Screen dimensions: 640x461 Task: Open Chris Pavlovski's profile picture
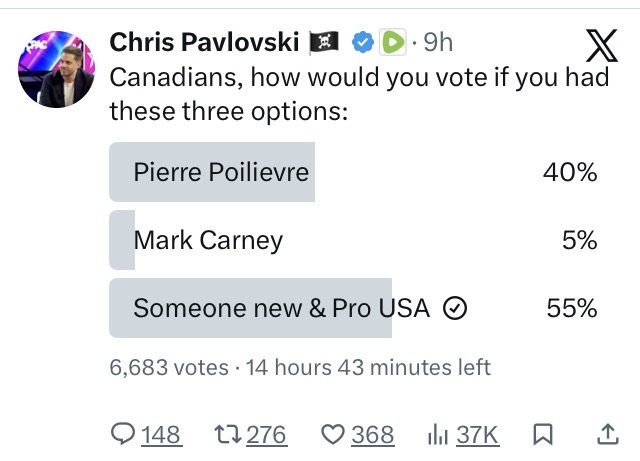pyautogui.click(x=56, y=80)
